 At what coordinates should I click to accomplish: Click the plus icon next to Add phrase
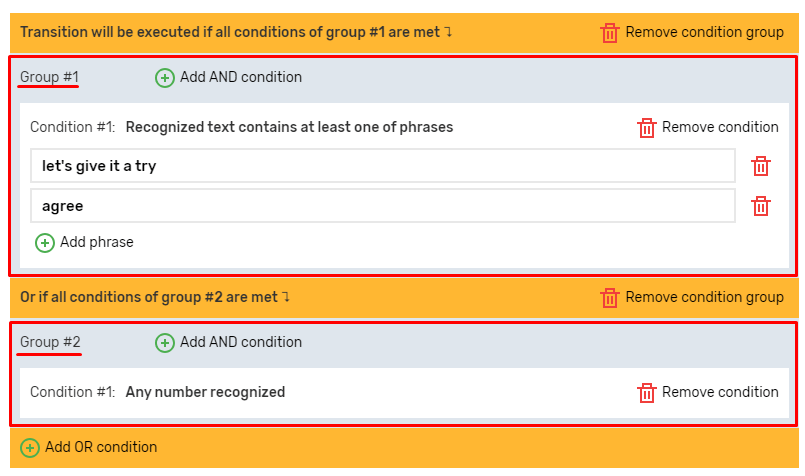click(x=45, y=243)
